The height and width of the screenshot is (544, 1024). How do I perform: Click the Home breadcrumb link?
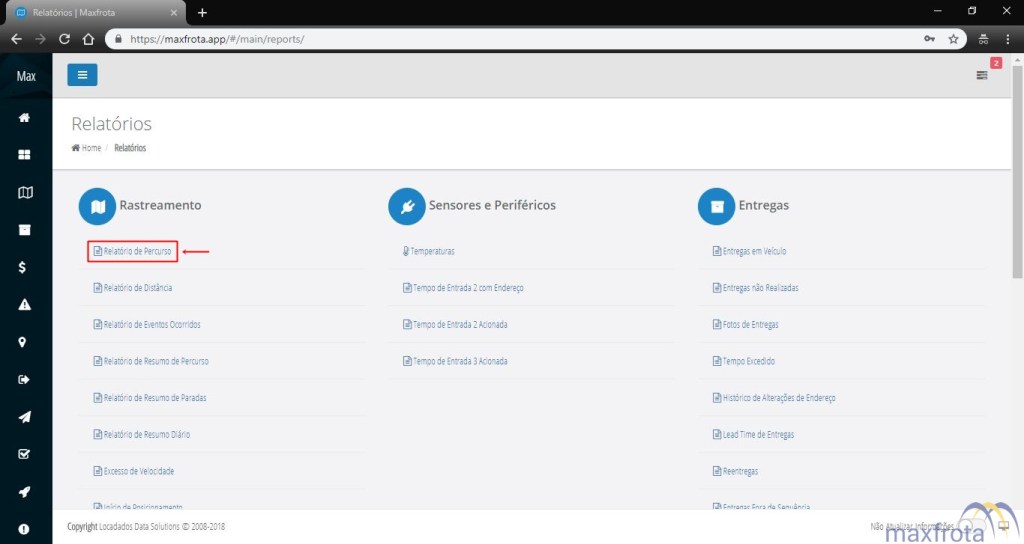point(87,148)
